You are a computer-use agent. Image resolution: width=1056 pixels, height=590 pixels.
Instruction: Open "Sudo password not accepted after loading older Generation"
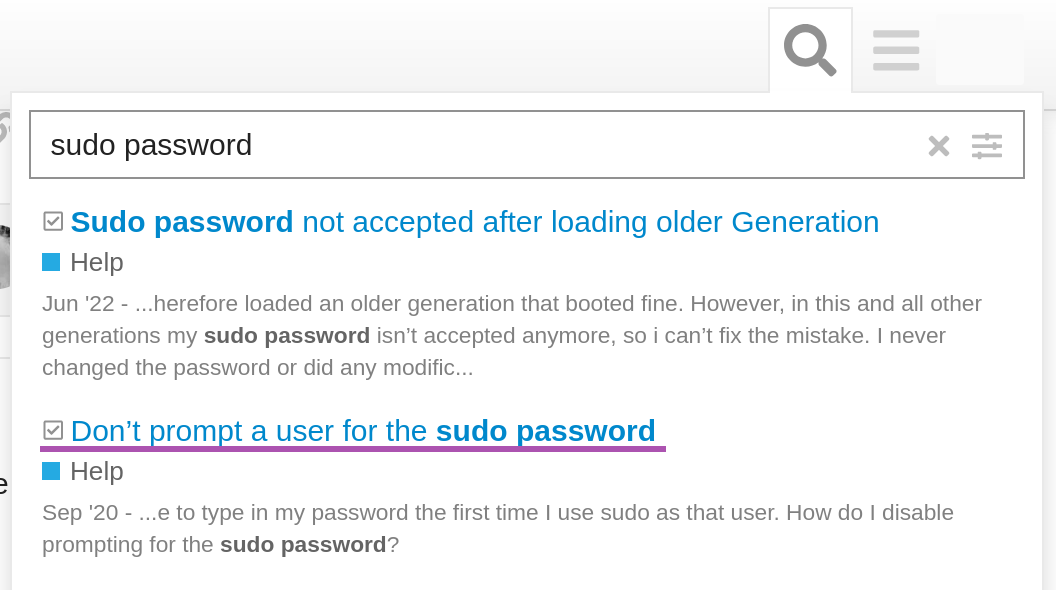(475, 221)
